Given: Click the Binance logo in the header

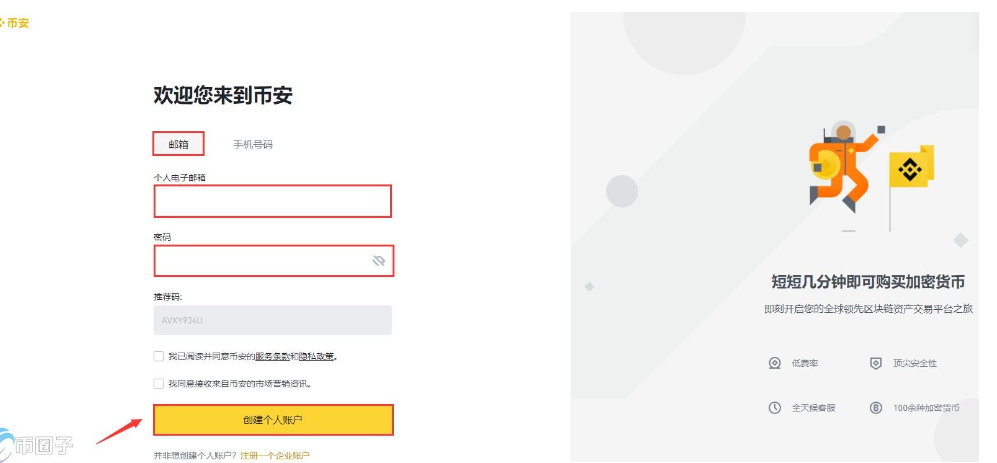Looking at the screenshot, I should 15,22.
